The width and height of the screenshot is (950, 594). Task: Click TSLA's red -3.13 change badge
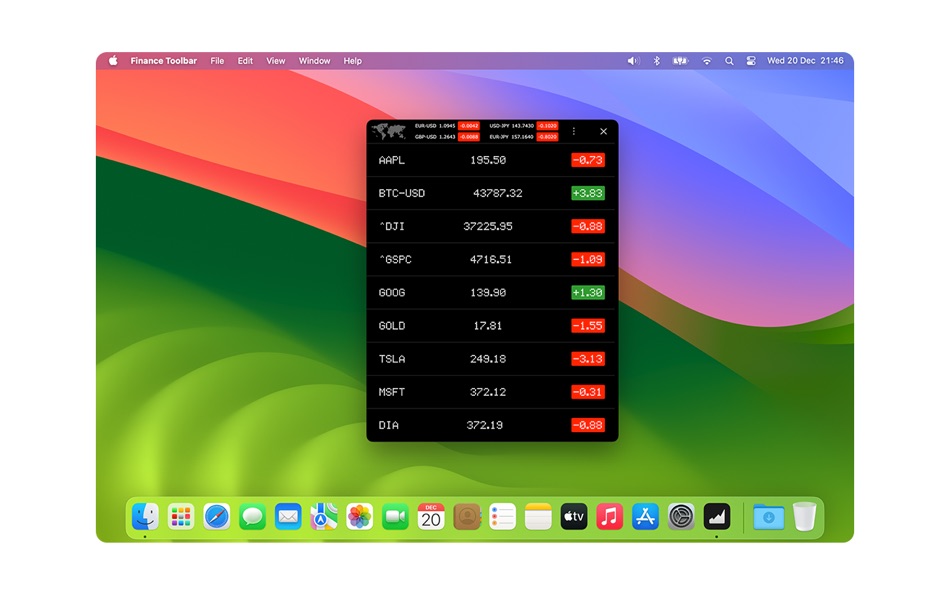[x=588, y=359]
